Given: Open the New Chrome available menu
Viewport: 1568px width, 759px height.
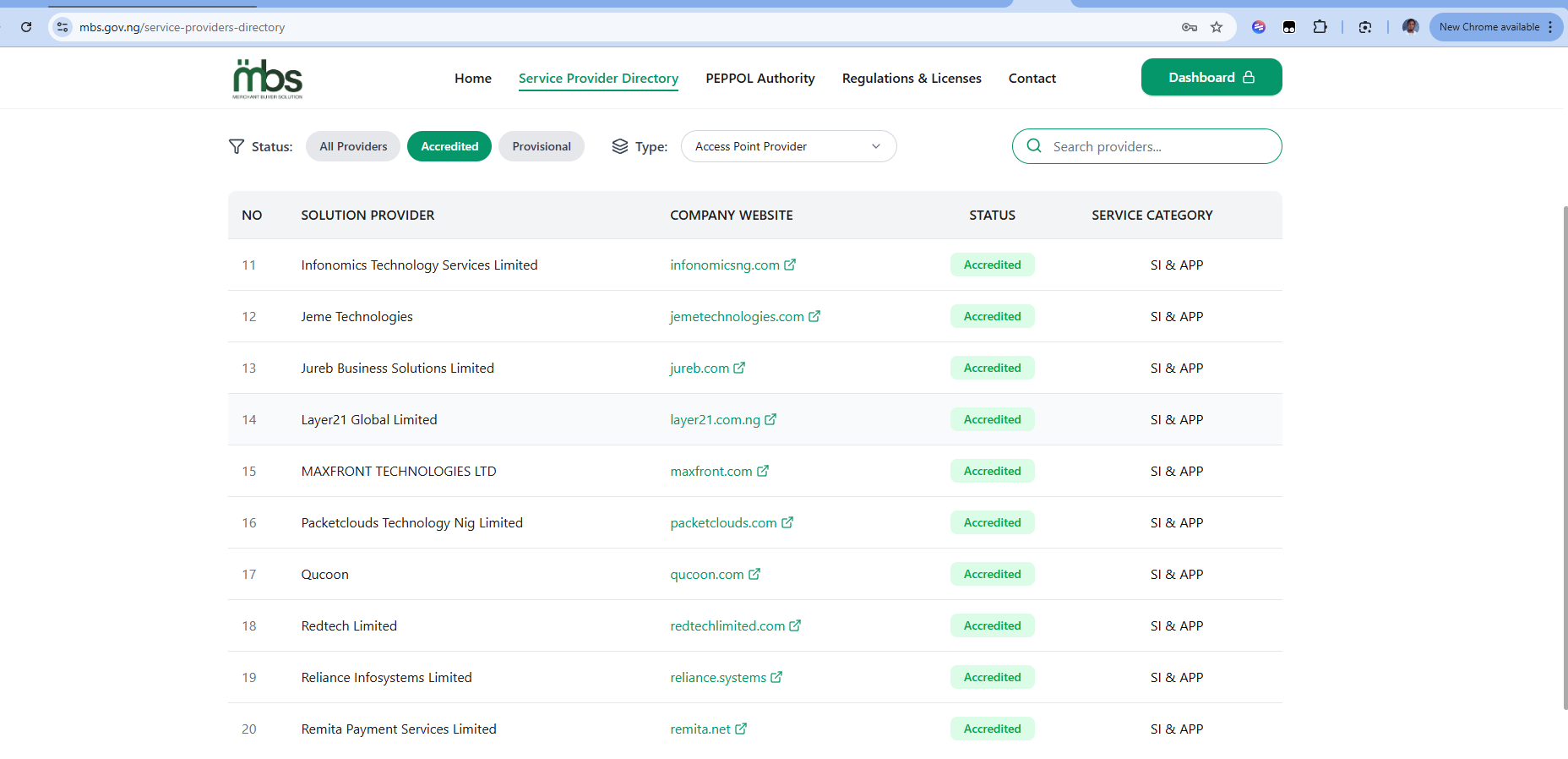Looking at the screenshot, I should [x=1496, y=27].
